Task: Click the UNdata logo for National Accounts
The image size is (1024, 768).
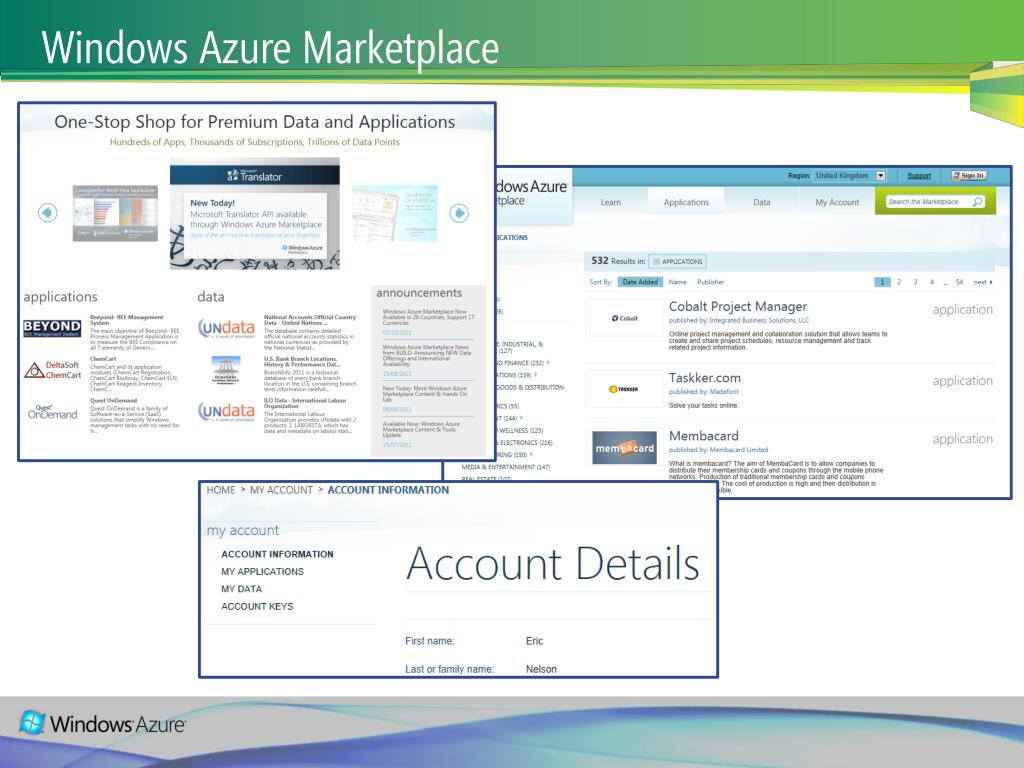Action: 226,328
